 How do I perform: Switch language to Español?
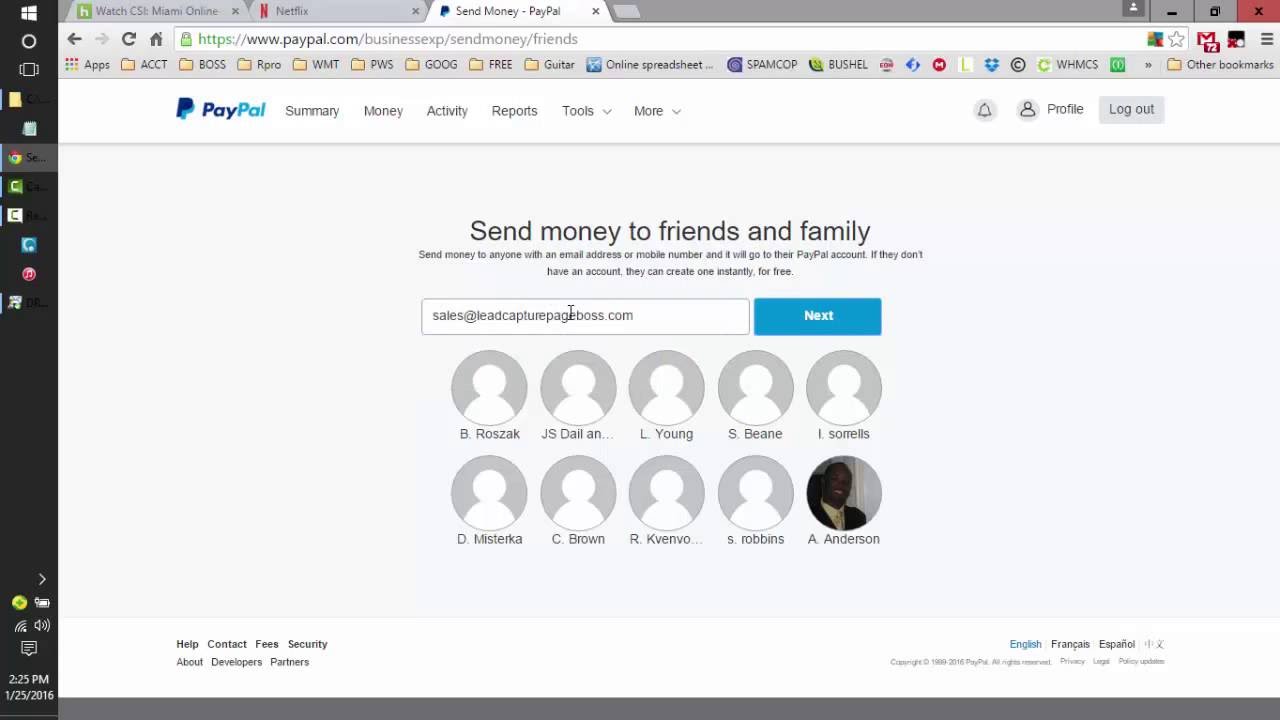[x=1117, y=644]
